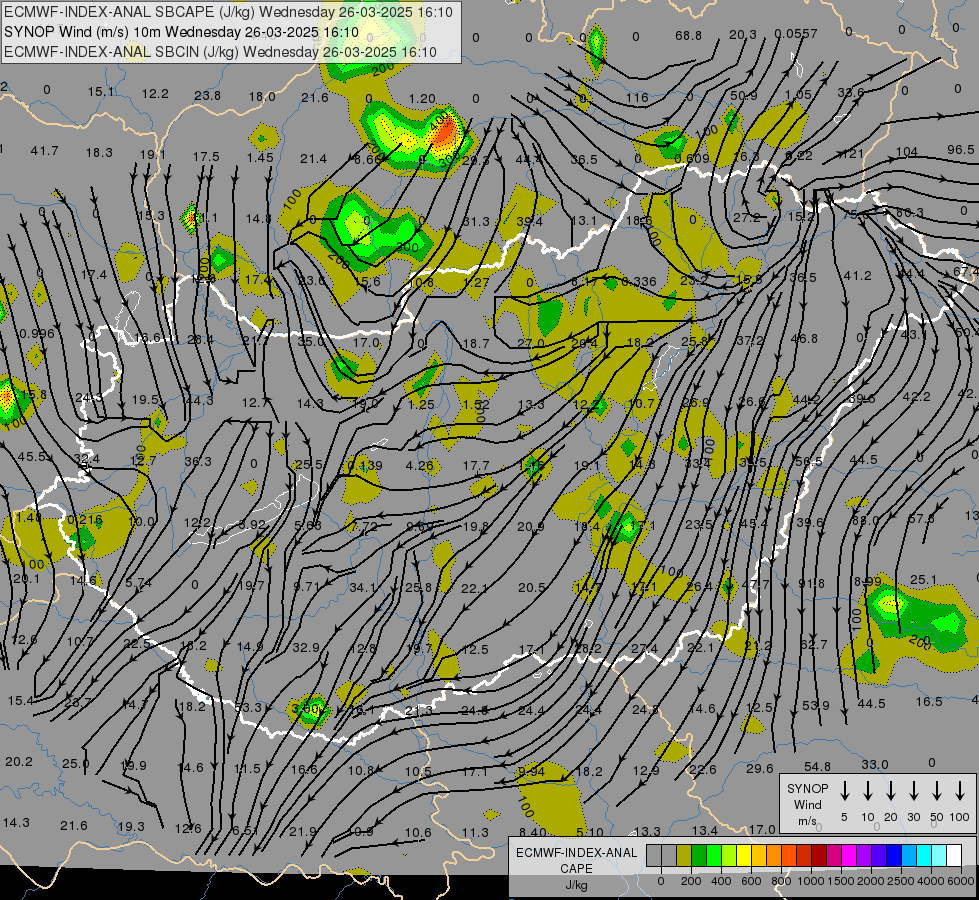Viewport: 979px width, 900px height.
Task: Click the wind arrow above the 10 label
Action: coord(868,791)
